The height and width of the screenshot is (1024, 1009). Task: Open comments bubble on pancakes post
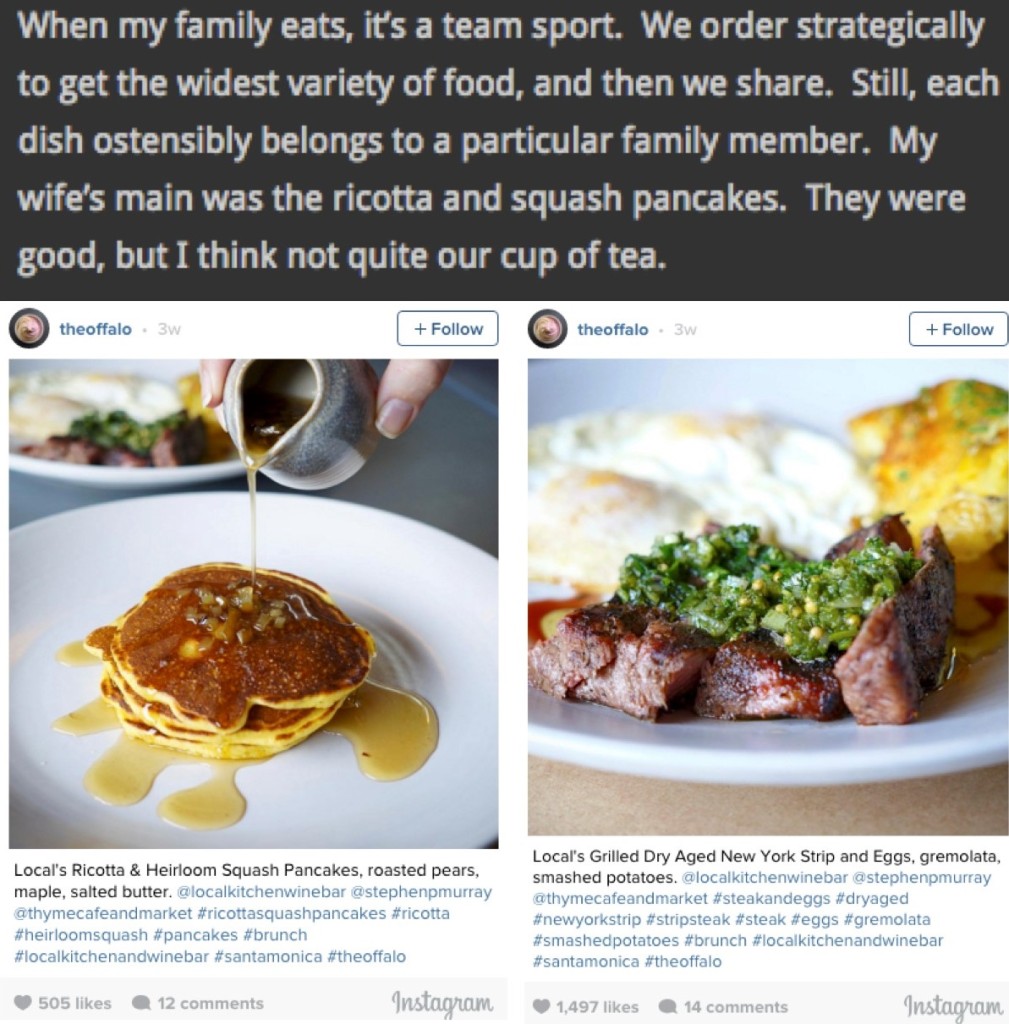coord(142,1003)
